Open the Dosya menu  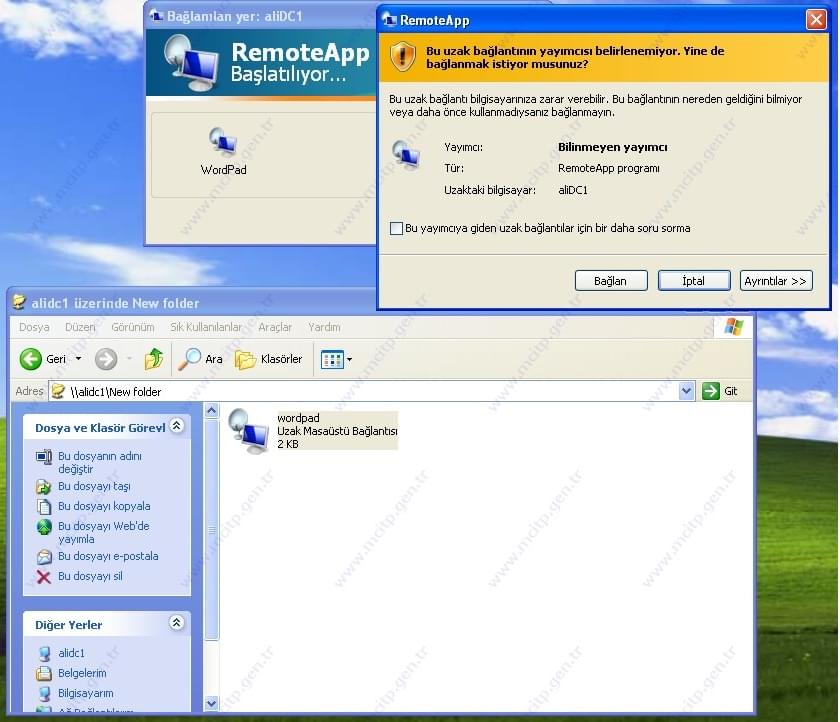(34, 327)
